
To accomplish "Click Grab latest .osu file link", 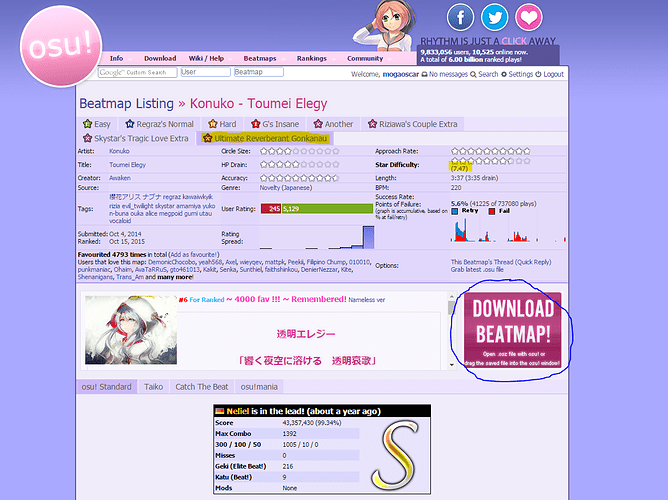I will [x=477, y=270].
